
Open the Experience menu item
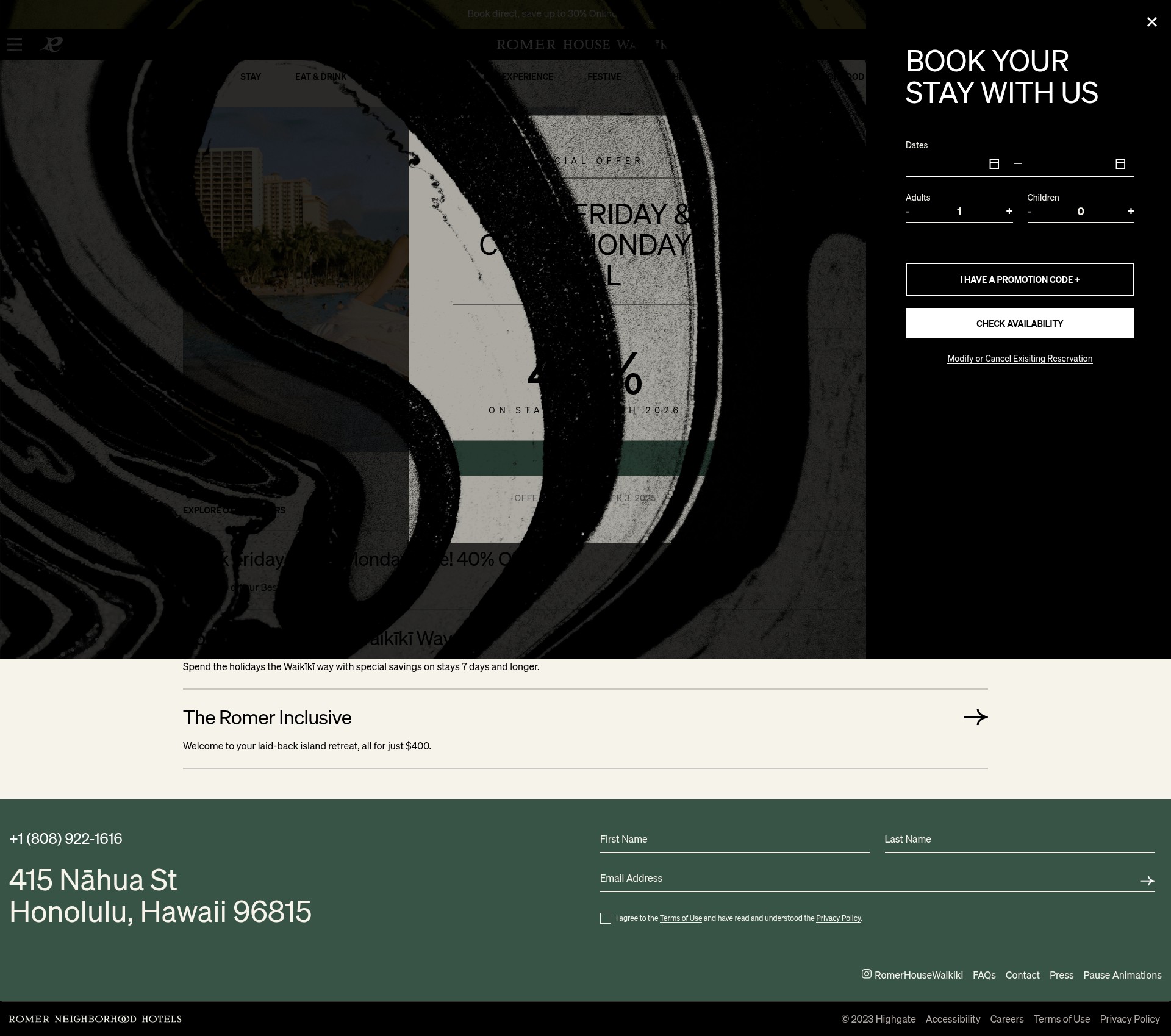click(x=528, y=77)
